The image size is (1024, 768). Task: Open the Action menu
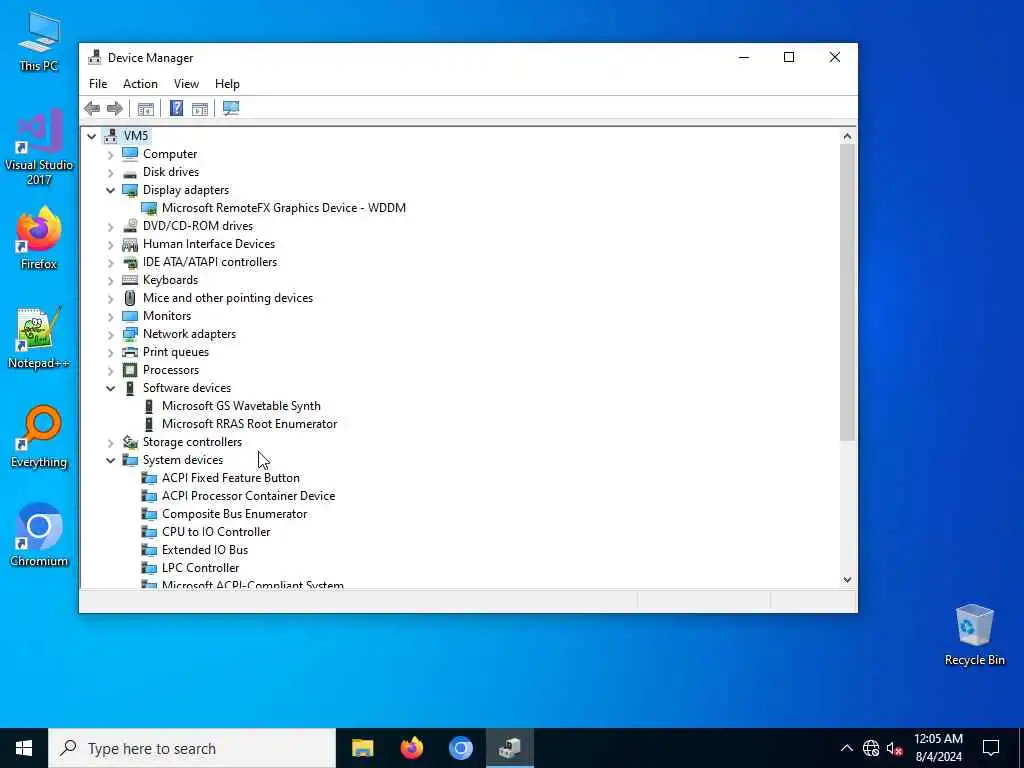140,84
